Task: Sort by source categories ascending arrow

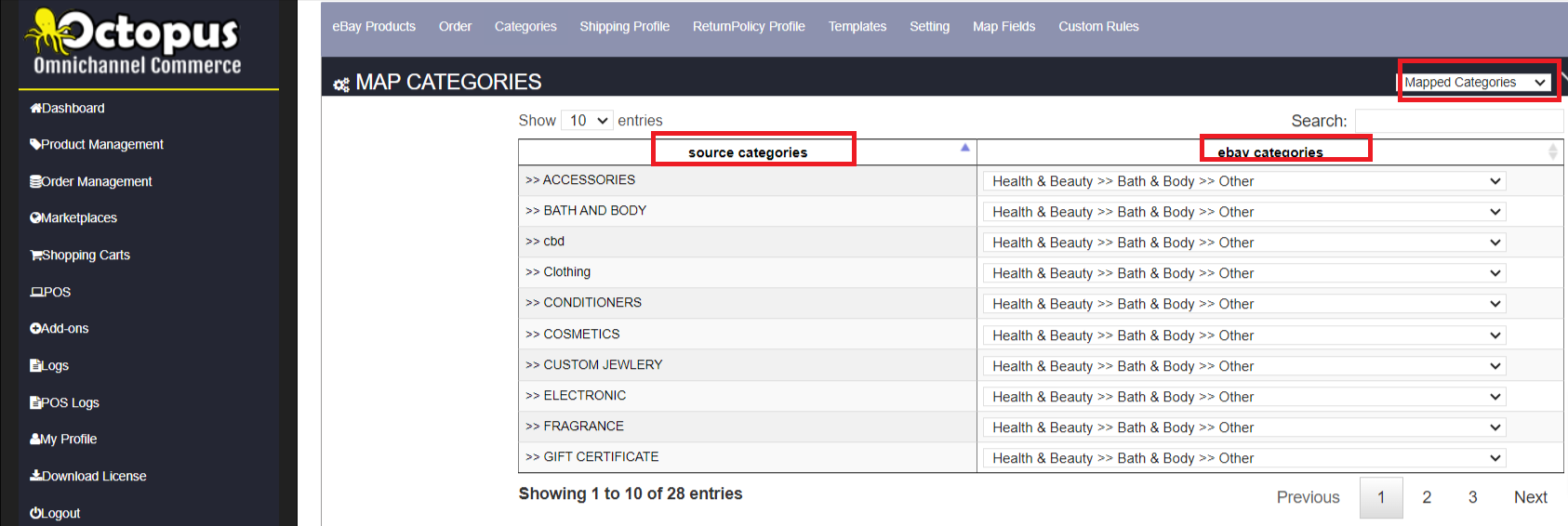Action: [x=965, y=148]
